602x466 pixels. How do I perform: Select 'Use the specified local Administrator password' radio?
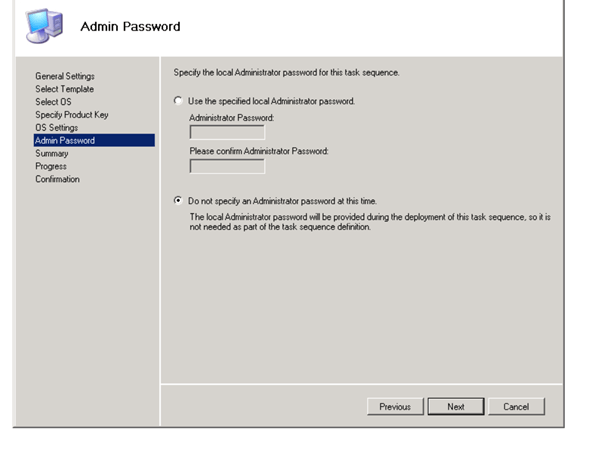coord(178,101)
